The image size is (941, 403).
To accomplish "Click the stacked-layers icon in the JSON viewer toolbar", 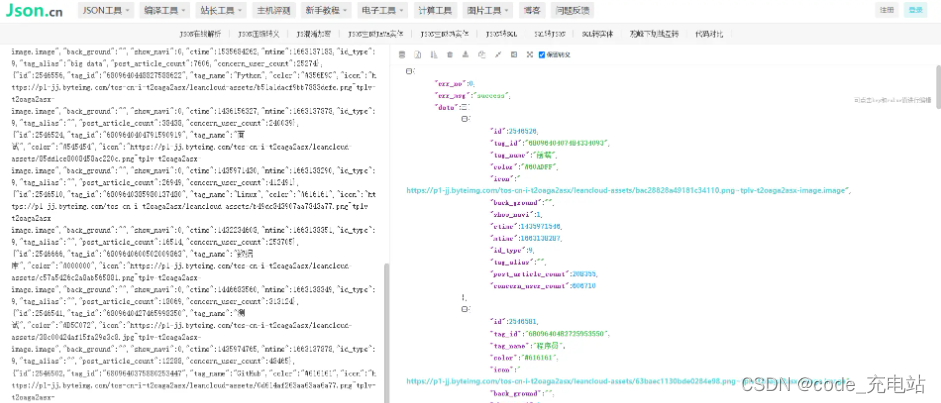I will point(402,55).
